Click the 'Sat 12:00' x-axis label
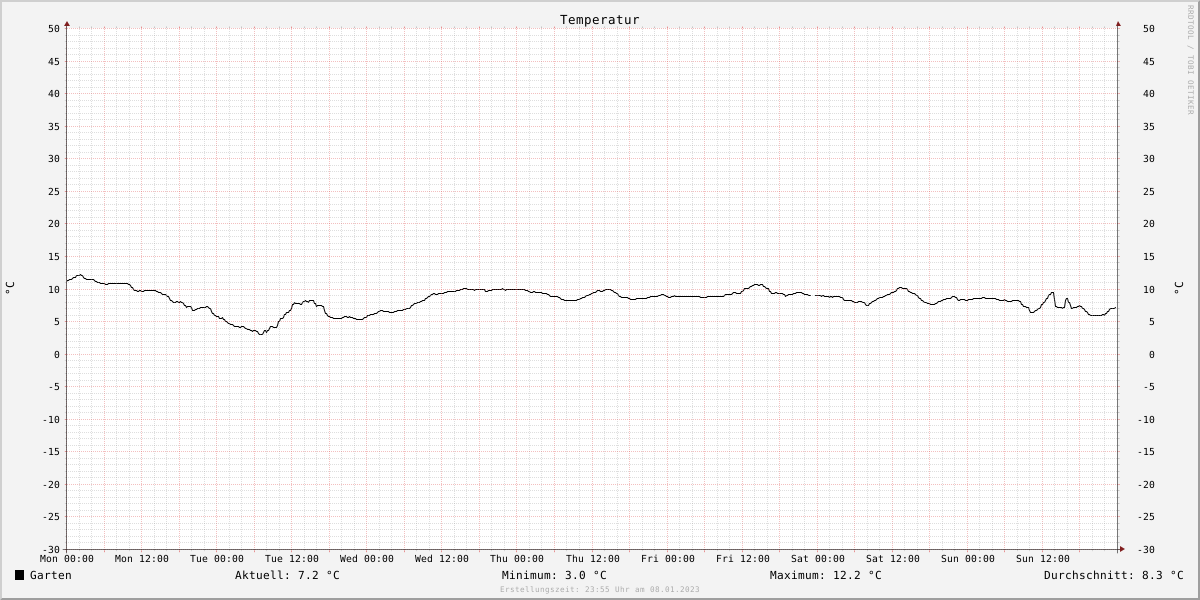Image resolution: width=1200 pixels, height=600 pixels. (x=893, y=559)
